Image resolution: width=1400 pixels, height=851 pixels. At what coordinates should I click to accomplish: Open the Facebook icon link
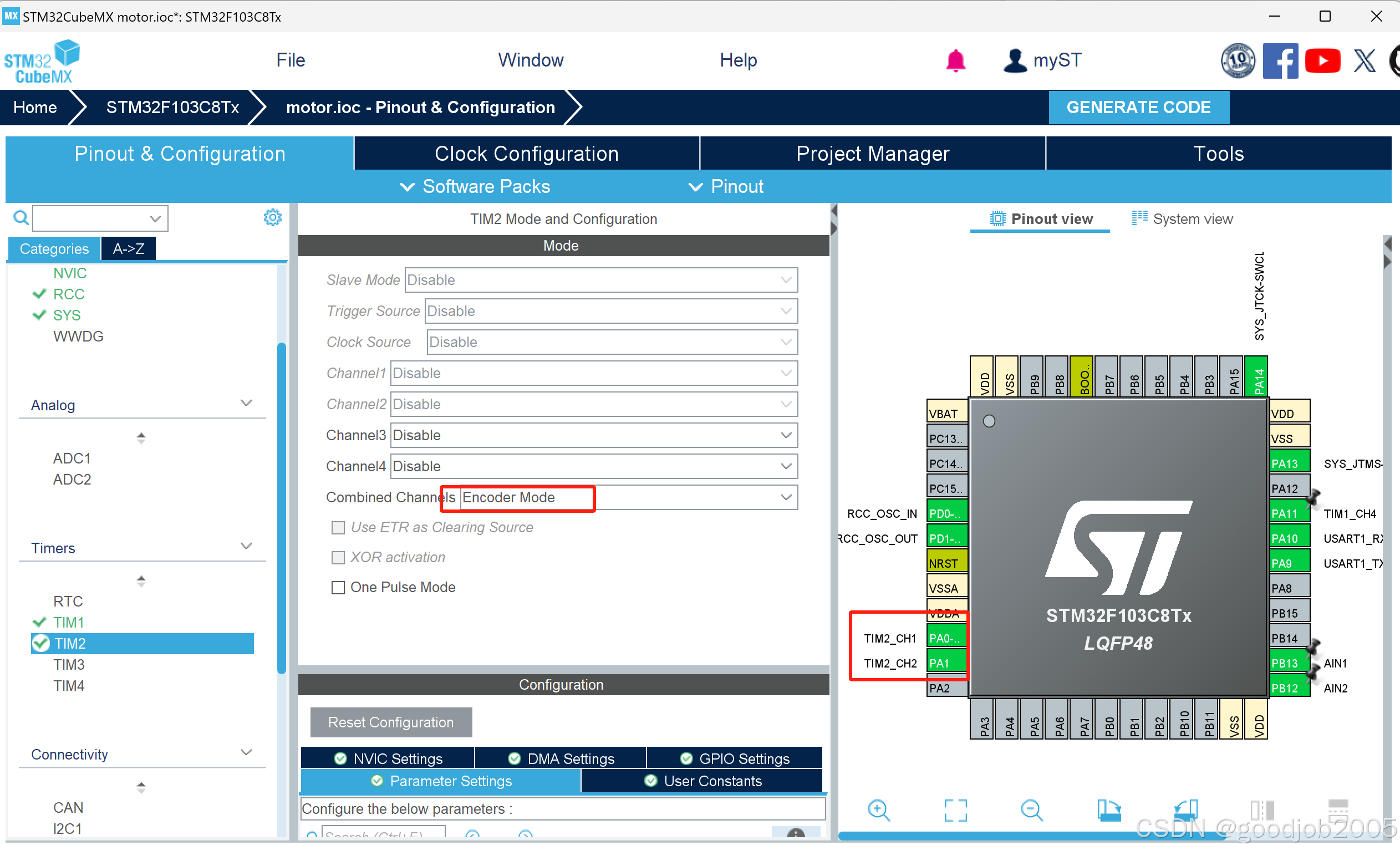pos(1280,60)
